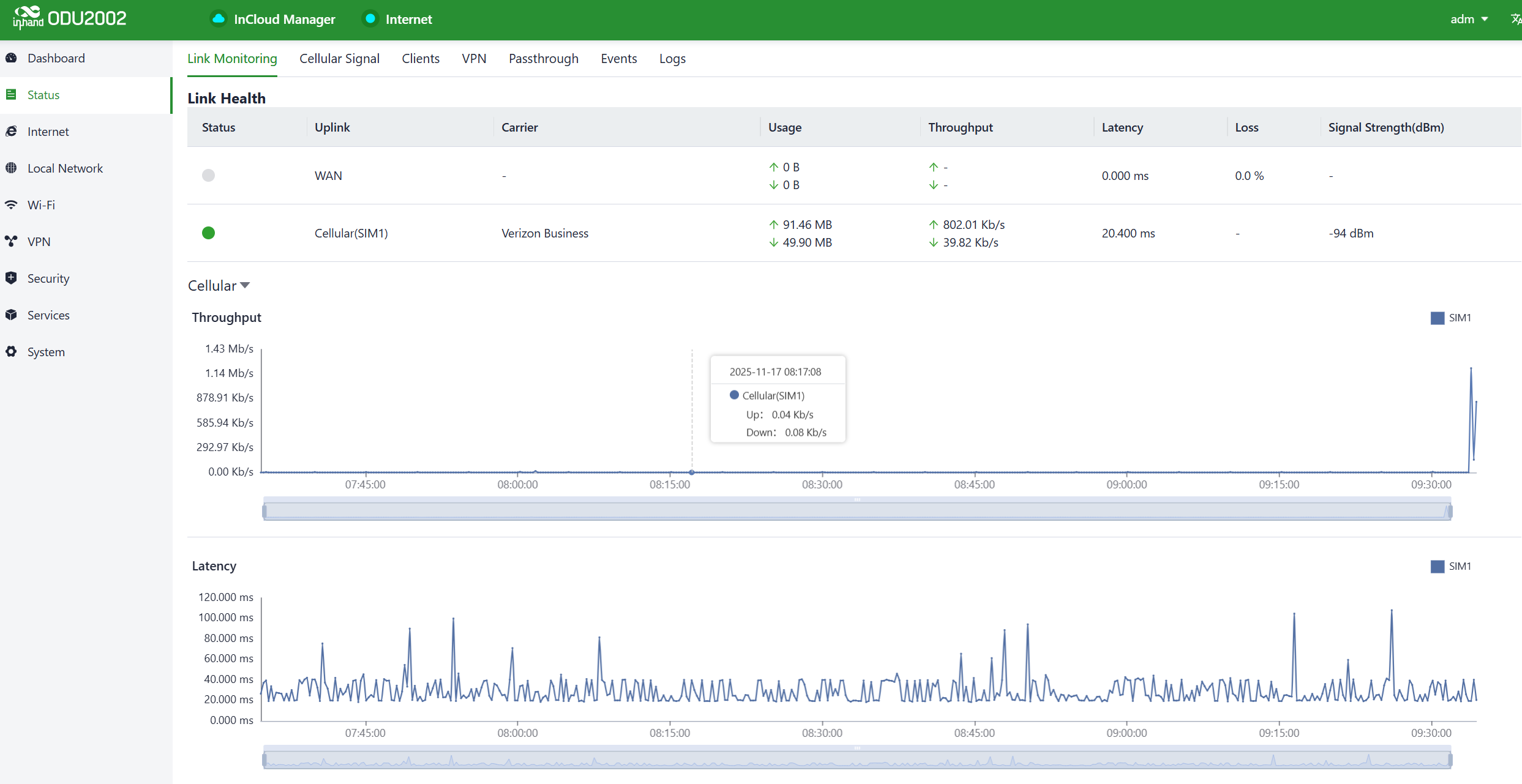Click the Internet globe icon in sidebar
This screenshot has height=784, width=1522.
[x=12, y=132]
